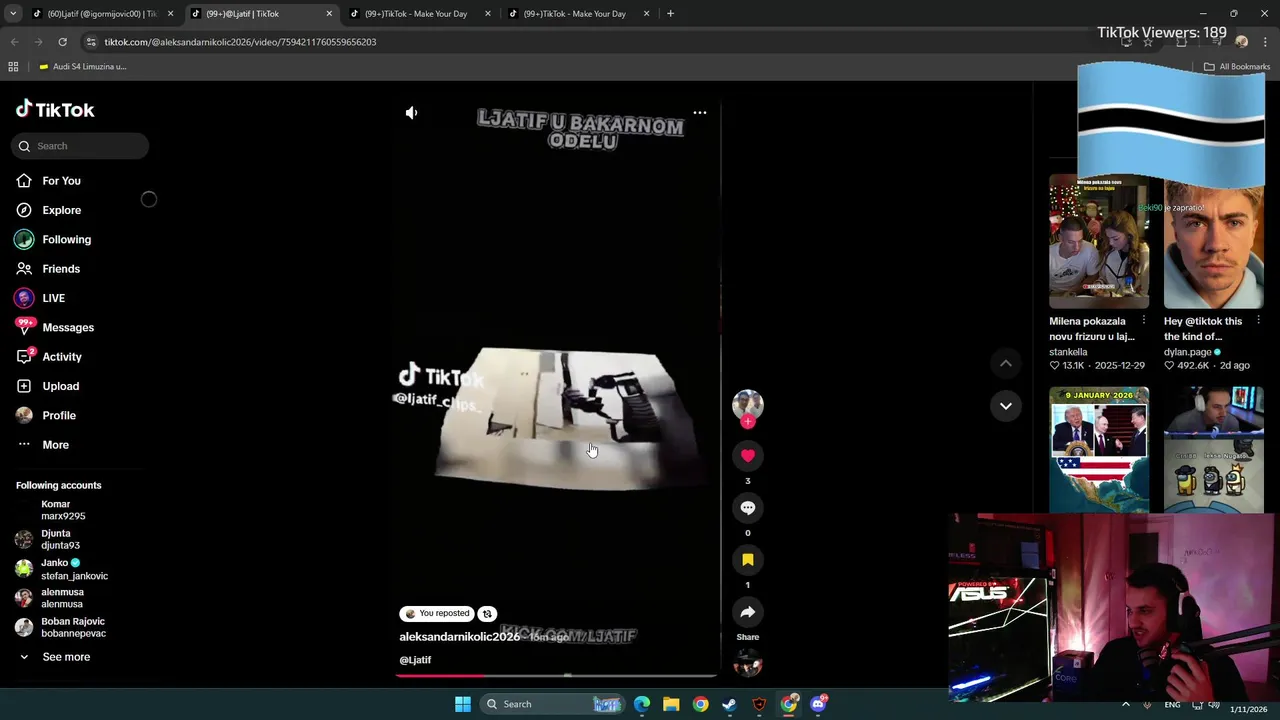Open alenmusa following account

62,598
